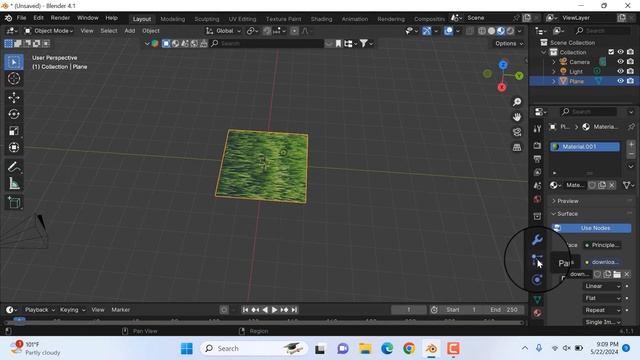640x360 pixels.
Task: Toggle the camera view icon
Action: pos(517,132)
